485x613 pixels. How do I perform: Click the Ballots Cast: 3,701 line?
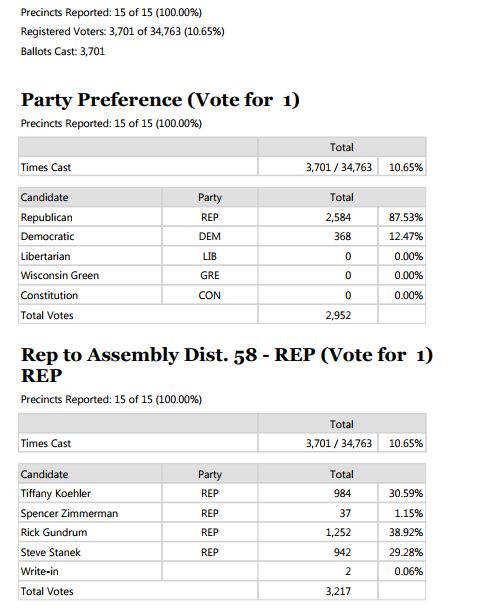coord(63,51)
